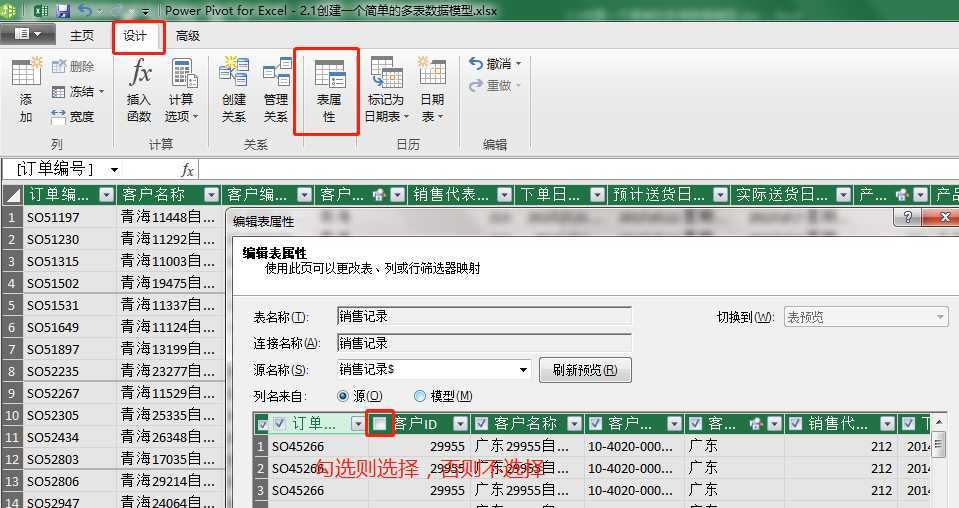The height and width of the screenshot is (508, 959).
Task: Click the up arrow of the preview scrollbar
Action: pyautogui.click(x=940, y=422)
